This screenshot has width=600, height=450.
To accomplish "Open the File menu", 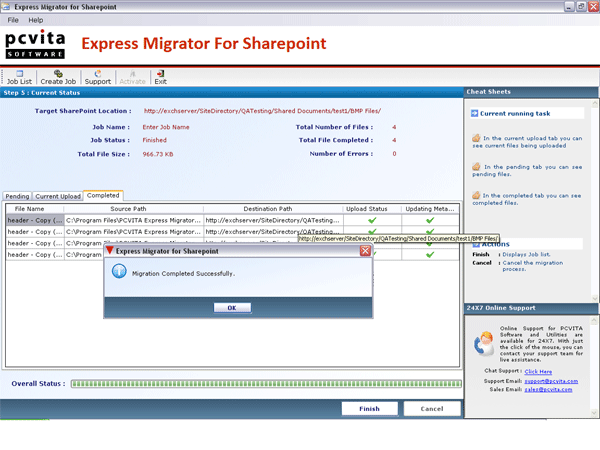I will tap(12, 20).
